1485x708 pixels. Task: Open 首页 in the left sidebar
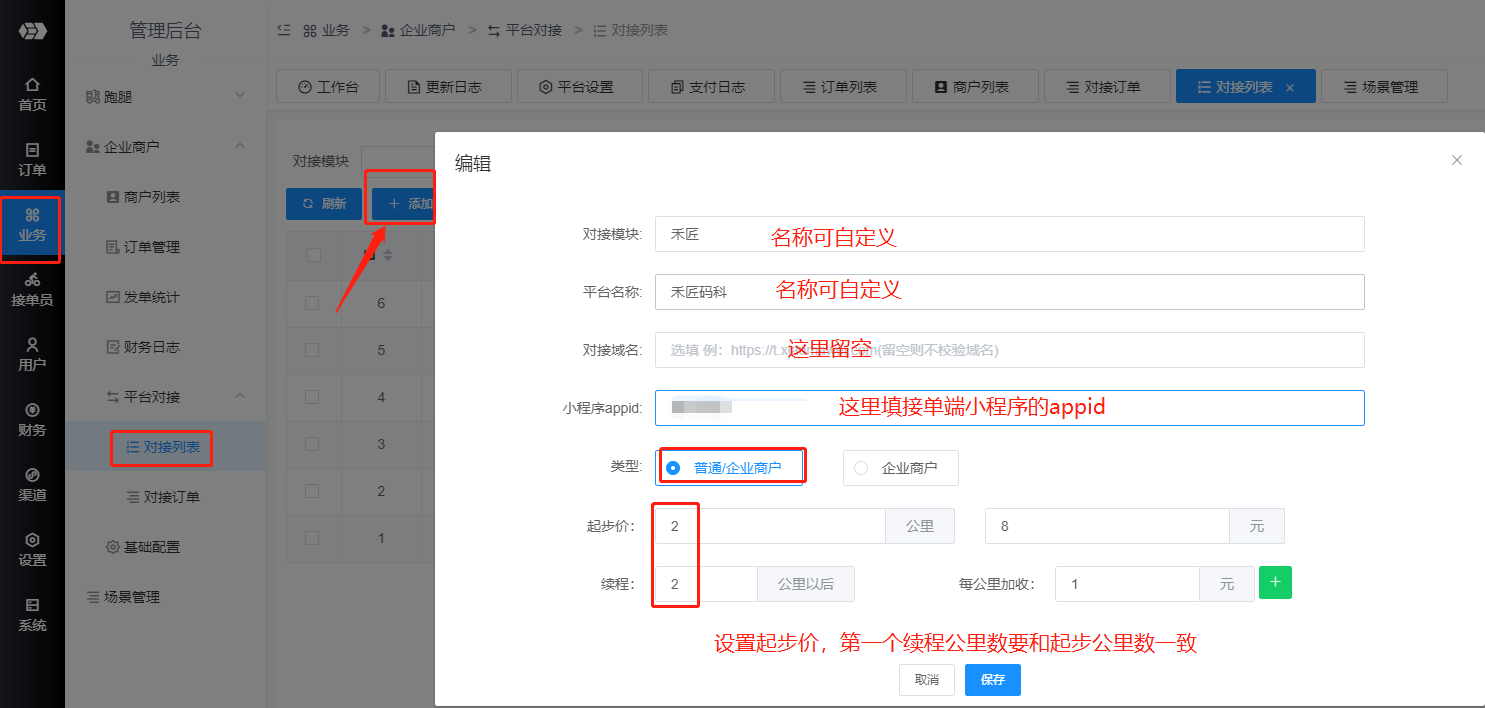click(x=32, y=94)
